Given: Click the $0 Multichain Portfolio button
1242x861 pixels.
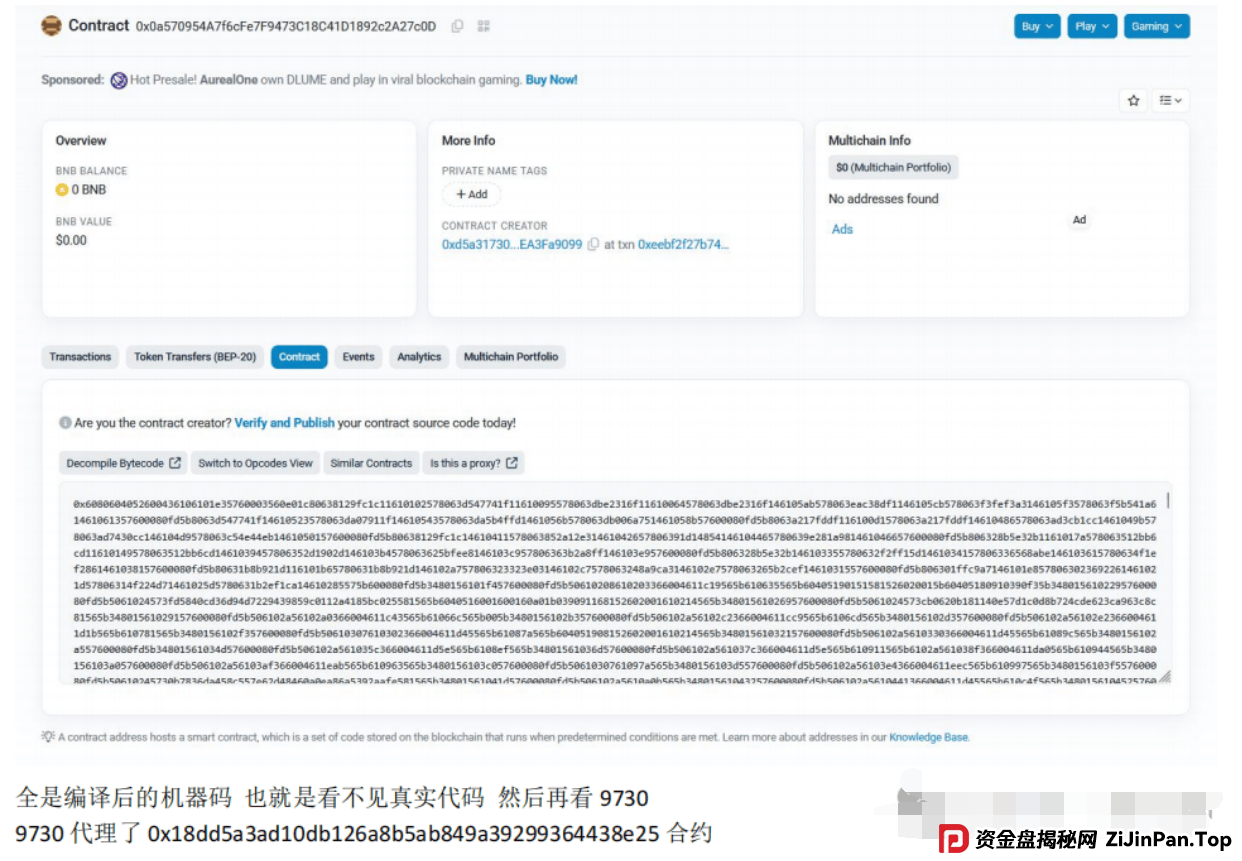Looking at the screenshot, I should point(892,167).
